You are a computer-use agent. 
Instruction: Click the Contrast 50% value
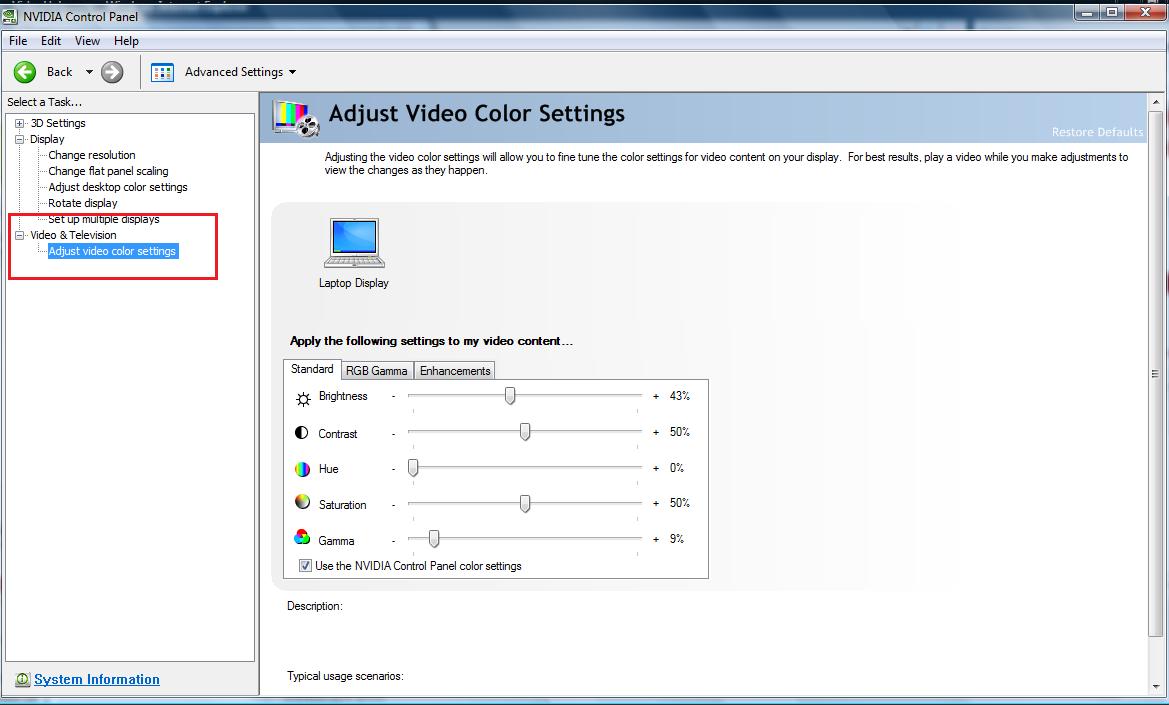pyautogui.click(x=679, y=431)
